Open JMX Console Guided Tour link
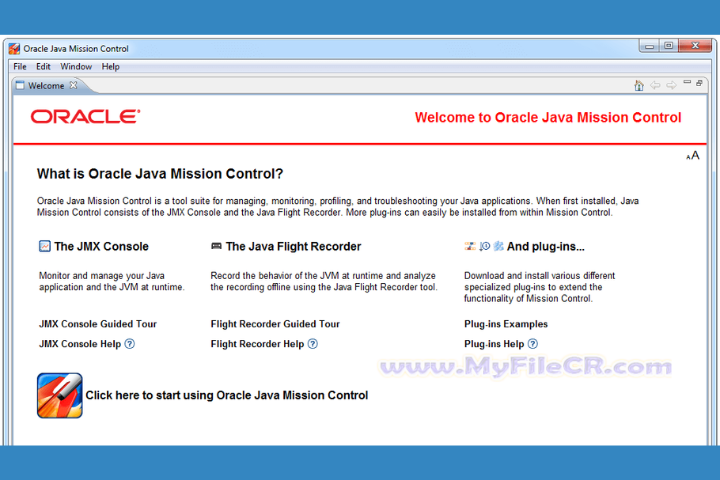Screen dimensions: 720x480 (x=98, y=324)
